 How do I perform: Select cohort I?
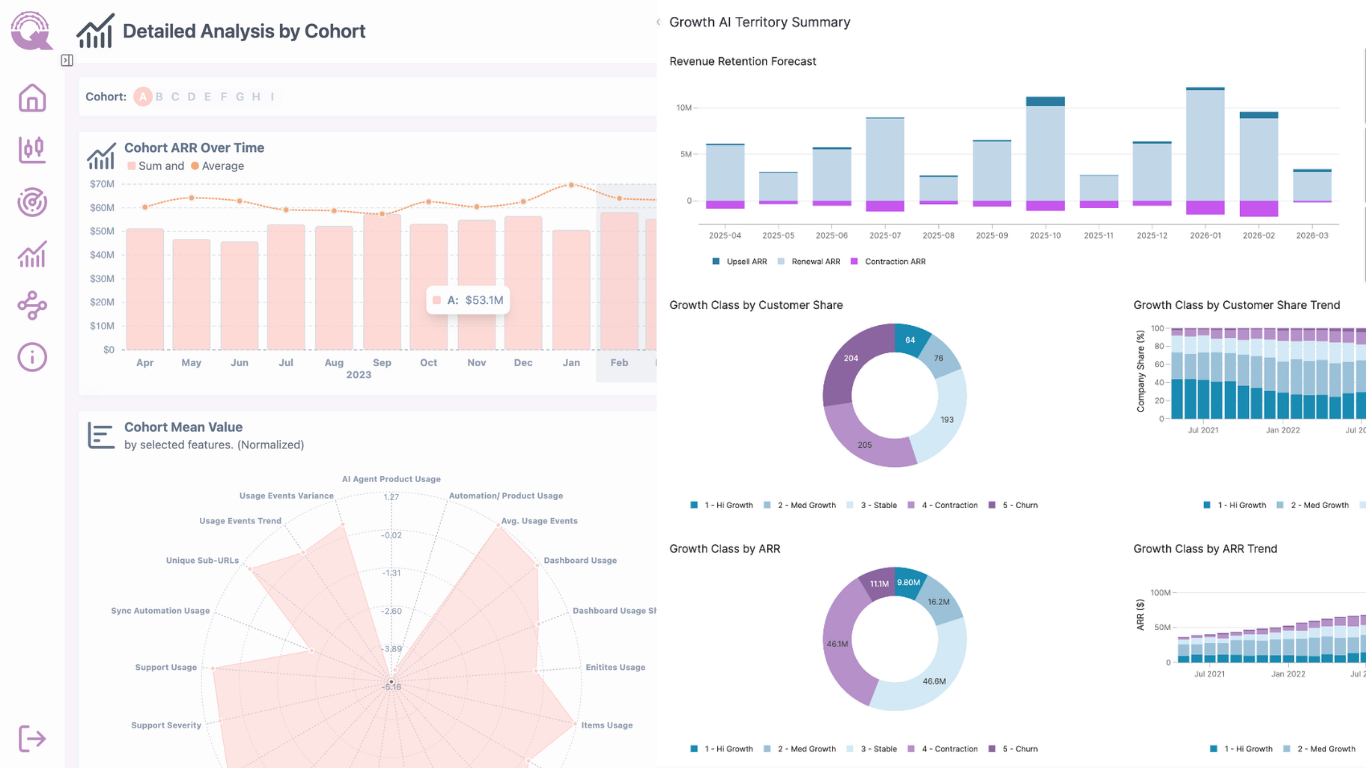click(x=271, y=97)
